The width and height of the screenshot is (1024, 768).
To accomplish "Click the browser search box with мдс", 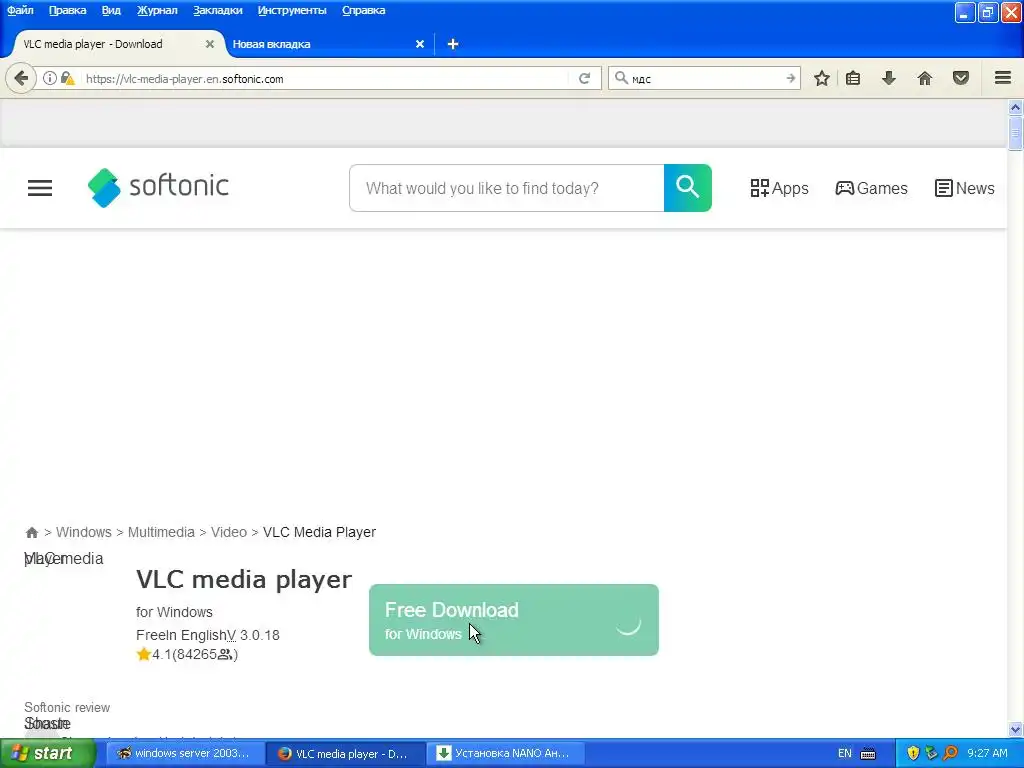I will tap(705, 79).
